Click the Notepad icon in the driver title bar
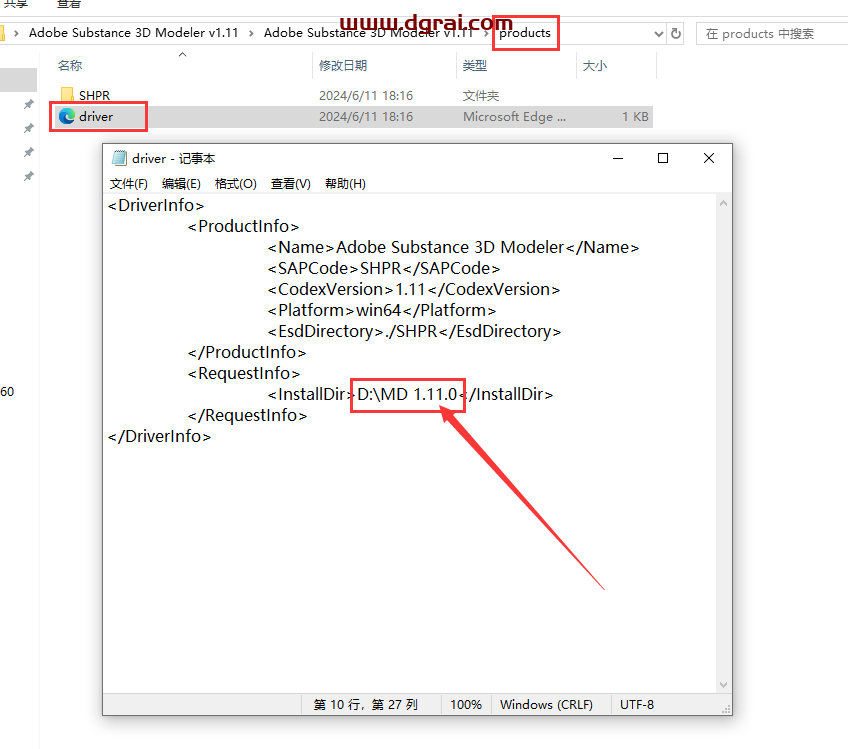The image size is (848, 749). [119, 158]
